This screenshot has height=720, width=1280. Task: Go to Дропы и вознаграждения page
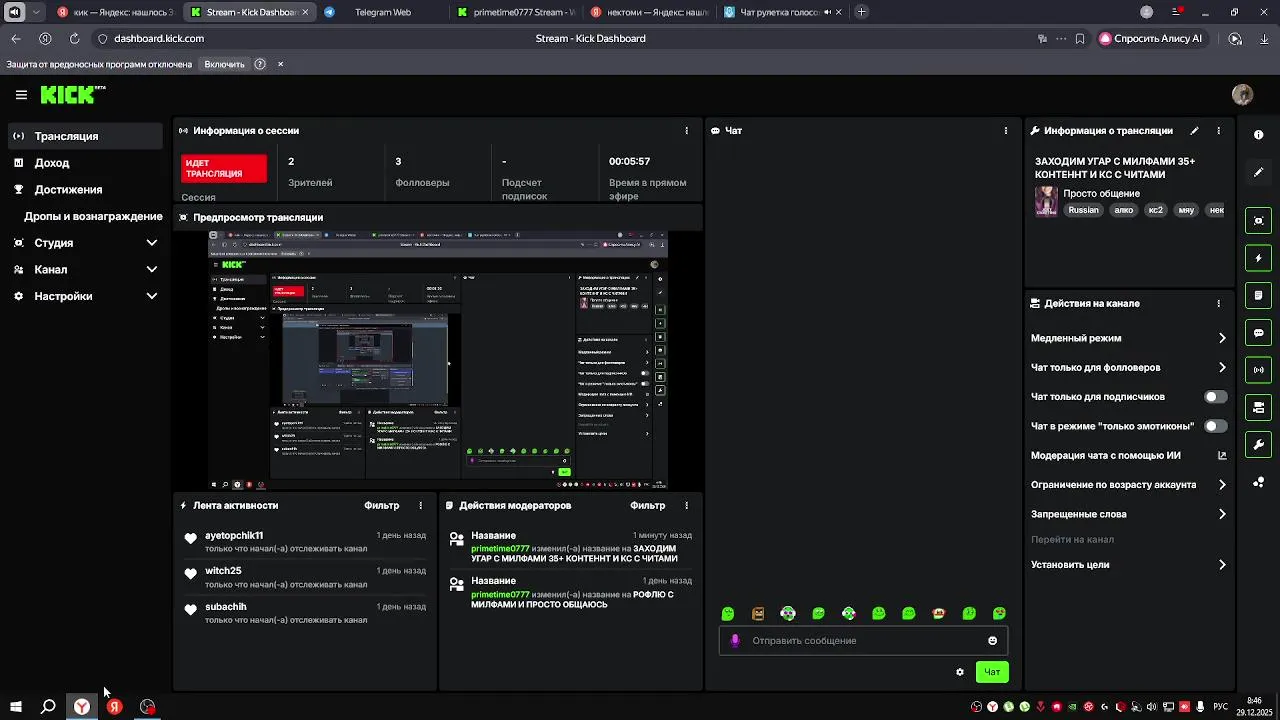(x=93, y=217)
